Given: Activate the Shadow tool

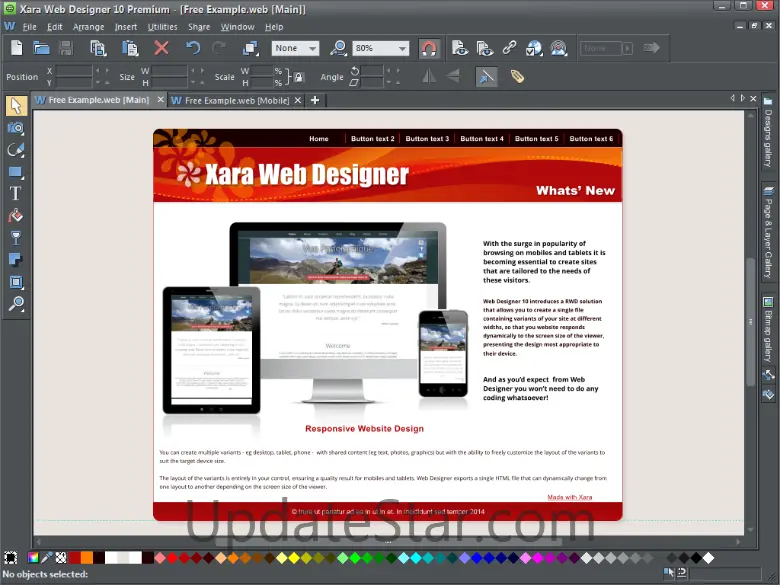Looking at the screenshot, I should click(15, 260).
